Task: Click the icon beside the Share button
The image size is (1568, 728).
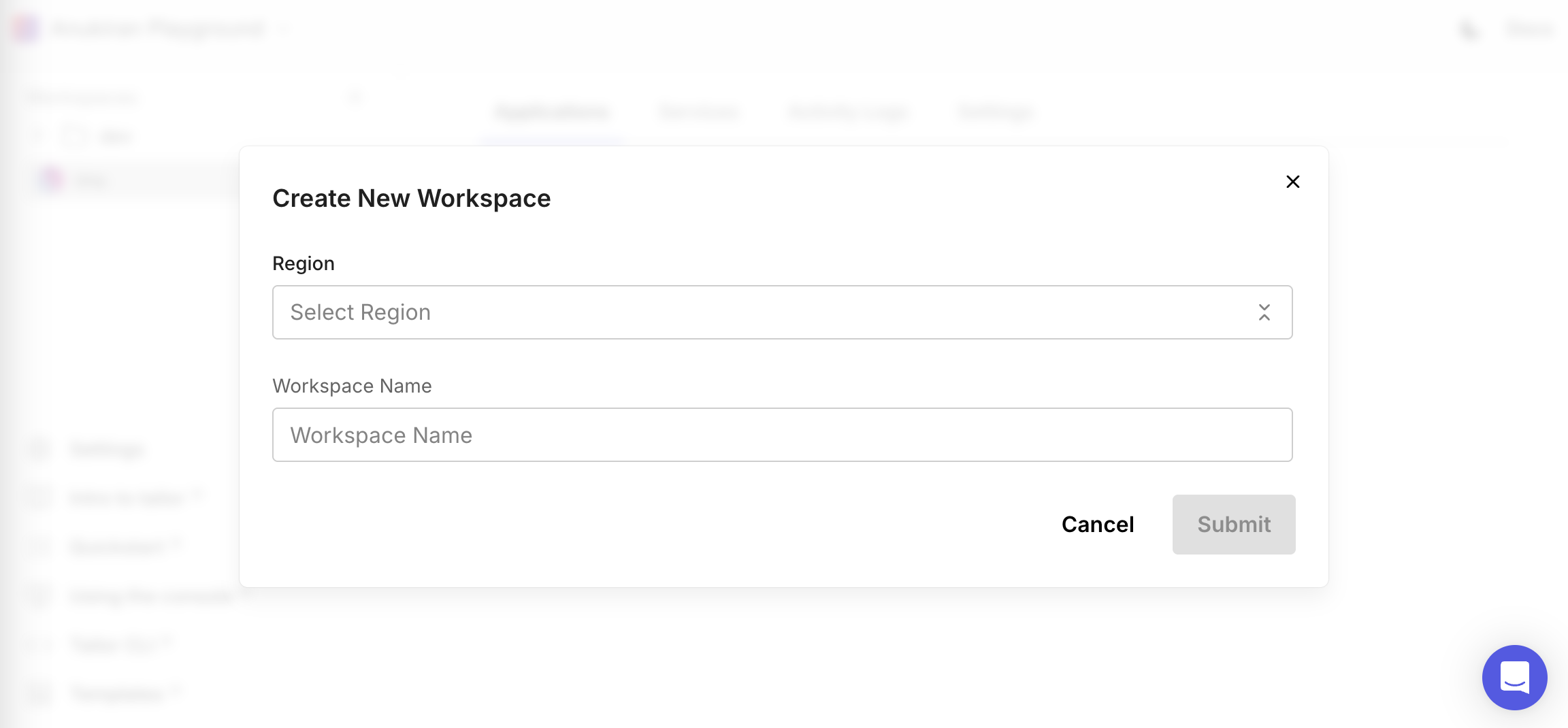Action: [1469, 29]
